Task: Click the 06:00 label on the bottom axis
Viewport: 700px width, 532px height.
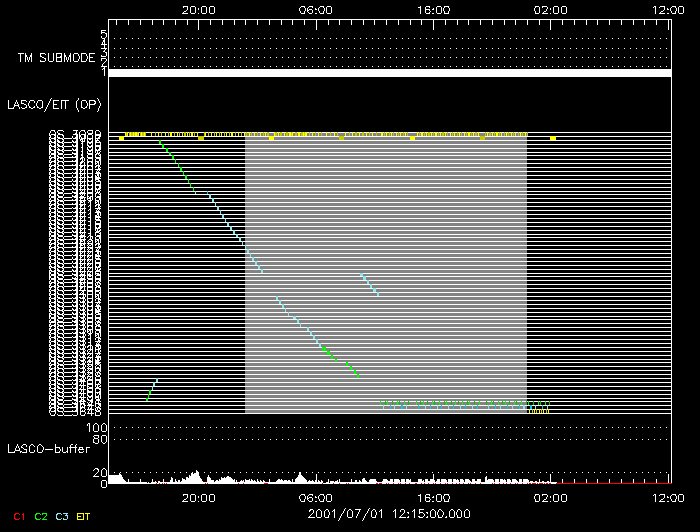Action: pyautogui.click(x=316, y=498)
